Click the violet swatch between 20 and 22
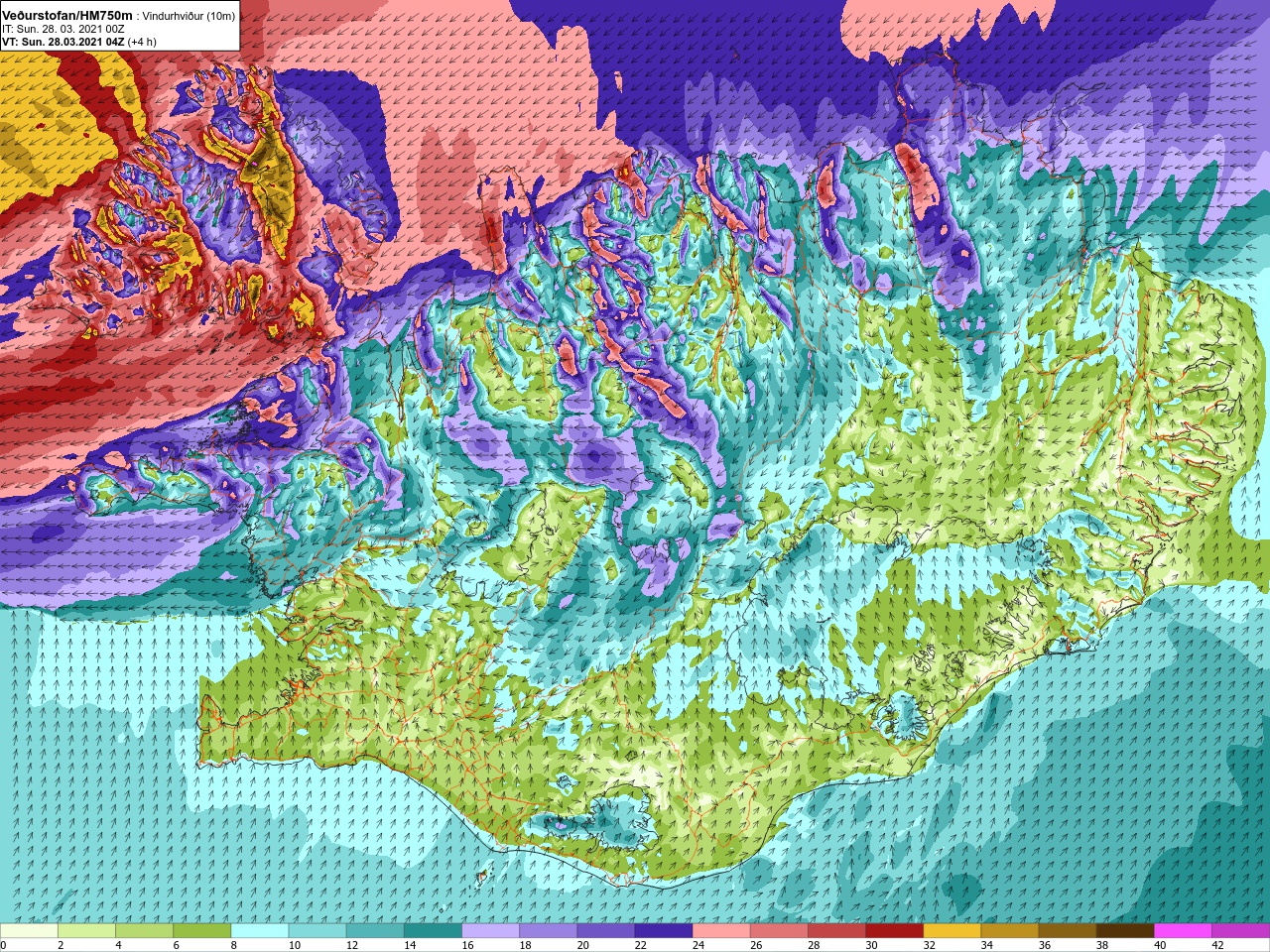The width and height of the screenshot is (1270, 952). coord(606,931)
